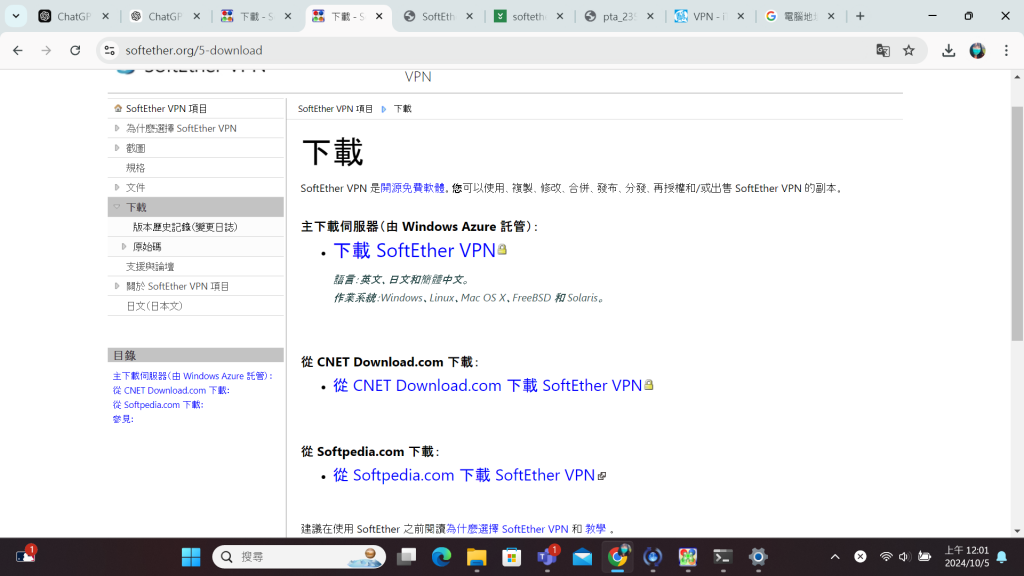Collapse 下載 sidebar section arrow
The width and height of the screenshot is (1024, 576).
[117, 207]
